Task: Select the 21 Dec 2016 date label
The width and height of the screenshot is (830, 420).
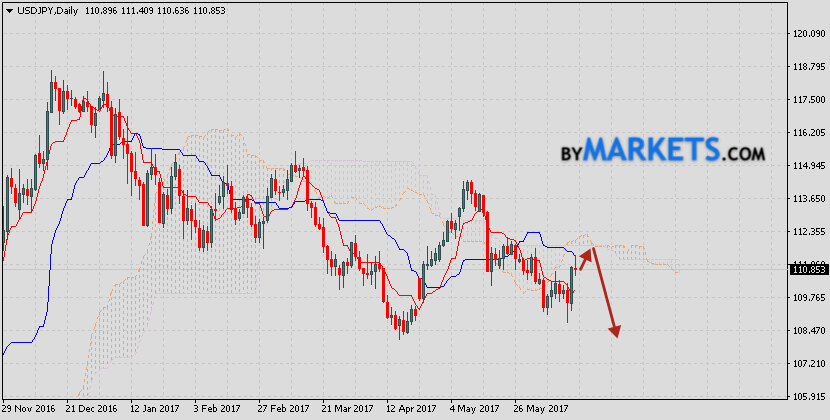Action: (x=91, y=409)
